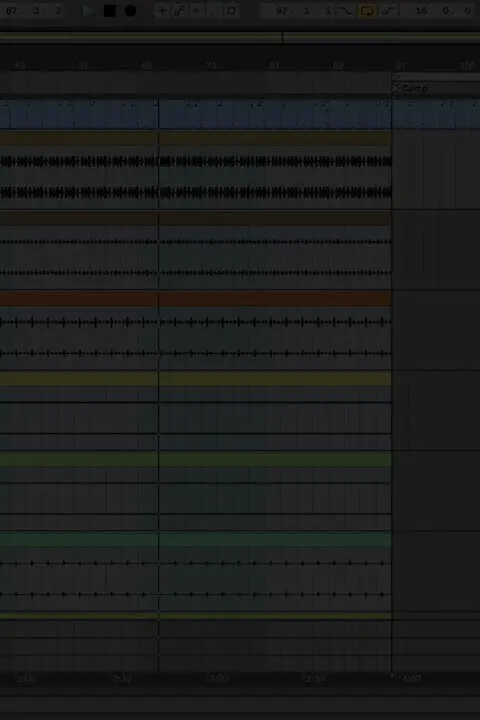Arm the round Record button
This screenshot has height=720, width=480.
tap(130, 11)
